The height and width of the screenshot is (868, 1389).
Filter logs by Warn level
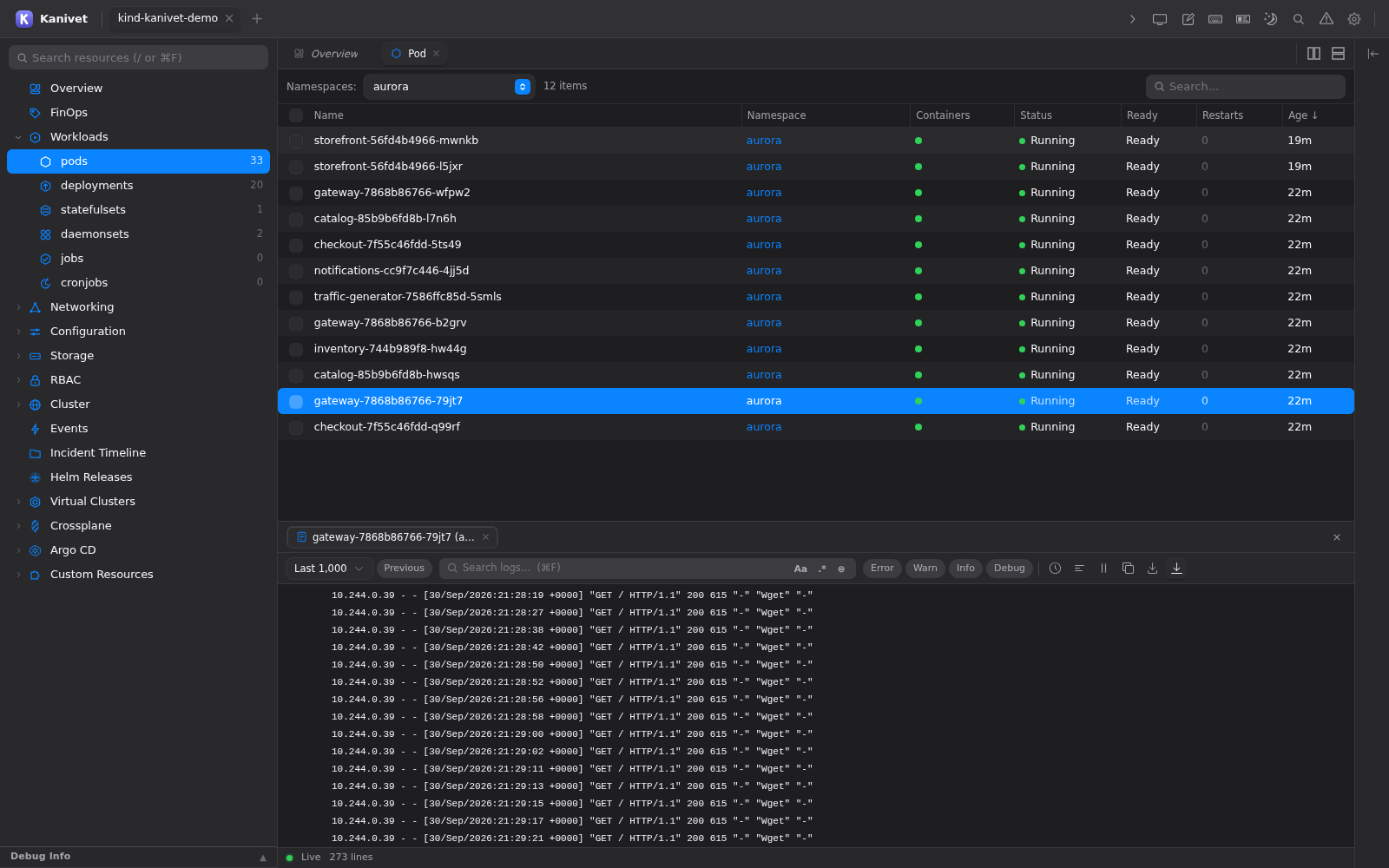[x=925, y=569]
